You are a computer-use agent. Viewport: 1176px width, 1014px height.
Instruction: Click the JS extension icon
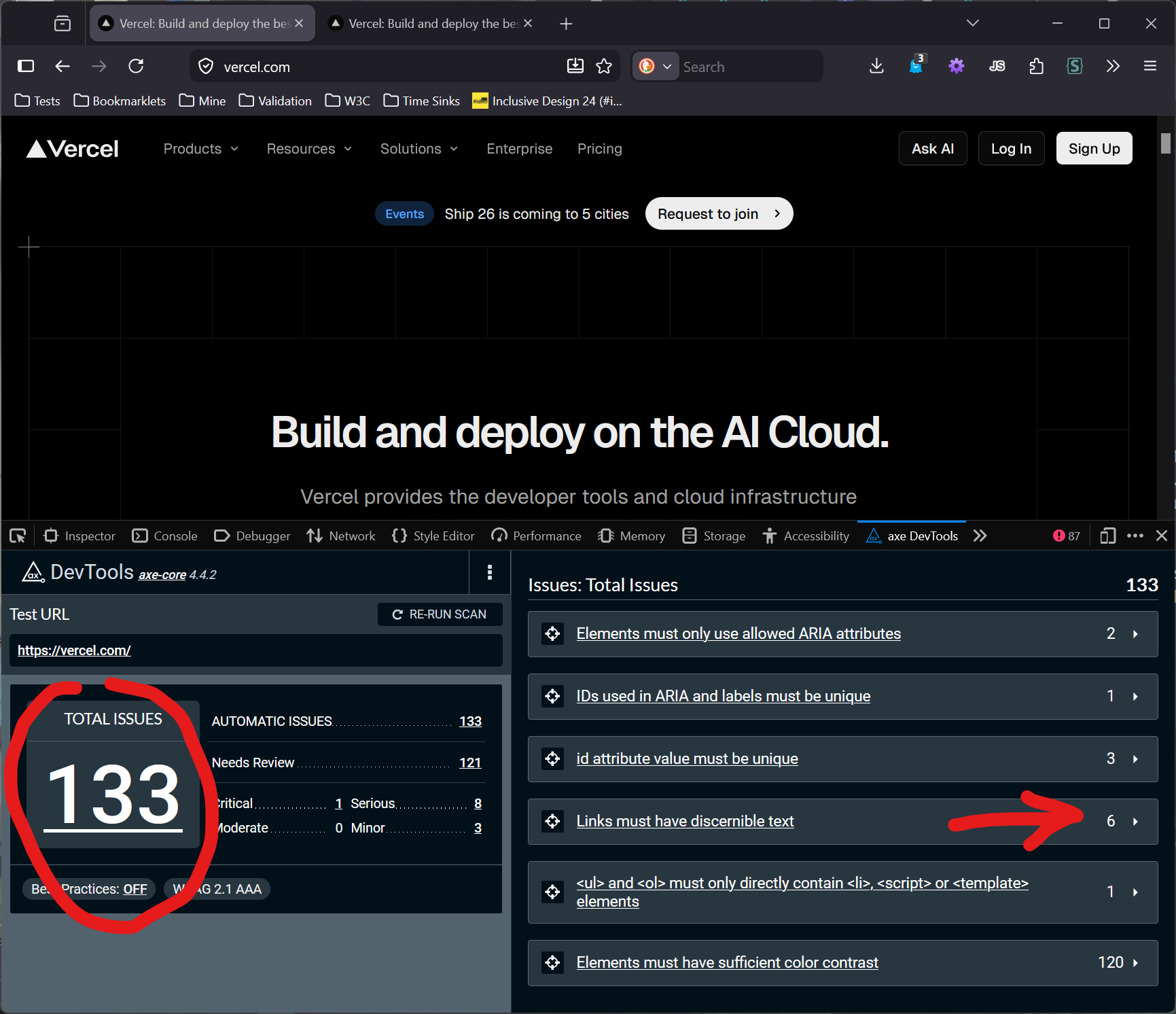coord(997,66)
